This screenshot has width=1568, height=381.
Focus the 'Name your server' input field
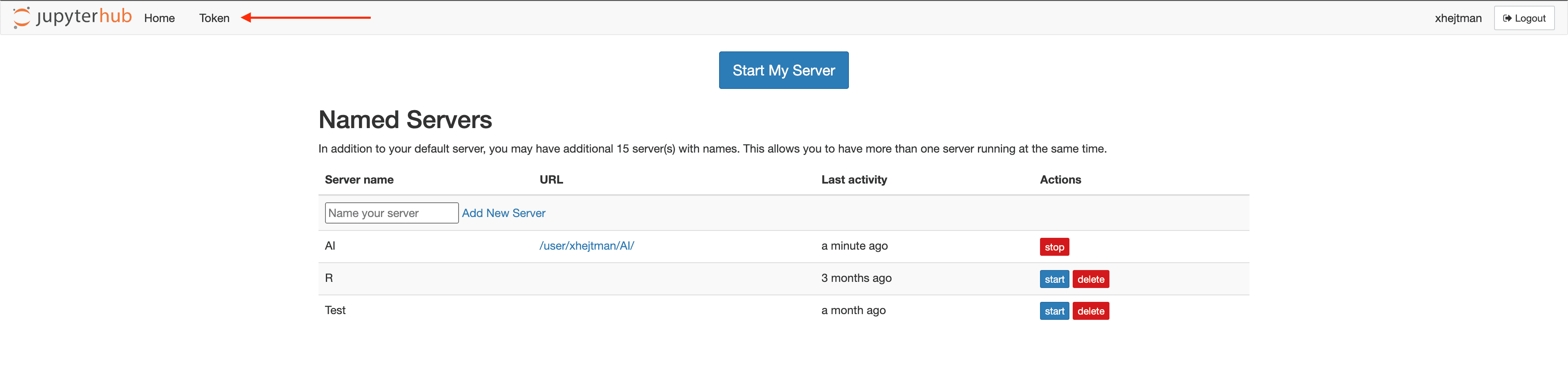click(x=392, y=213)
